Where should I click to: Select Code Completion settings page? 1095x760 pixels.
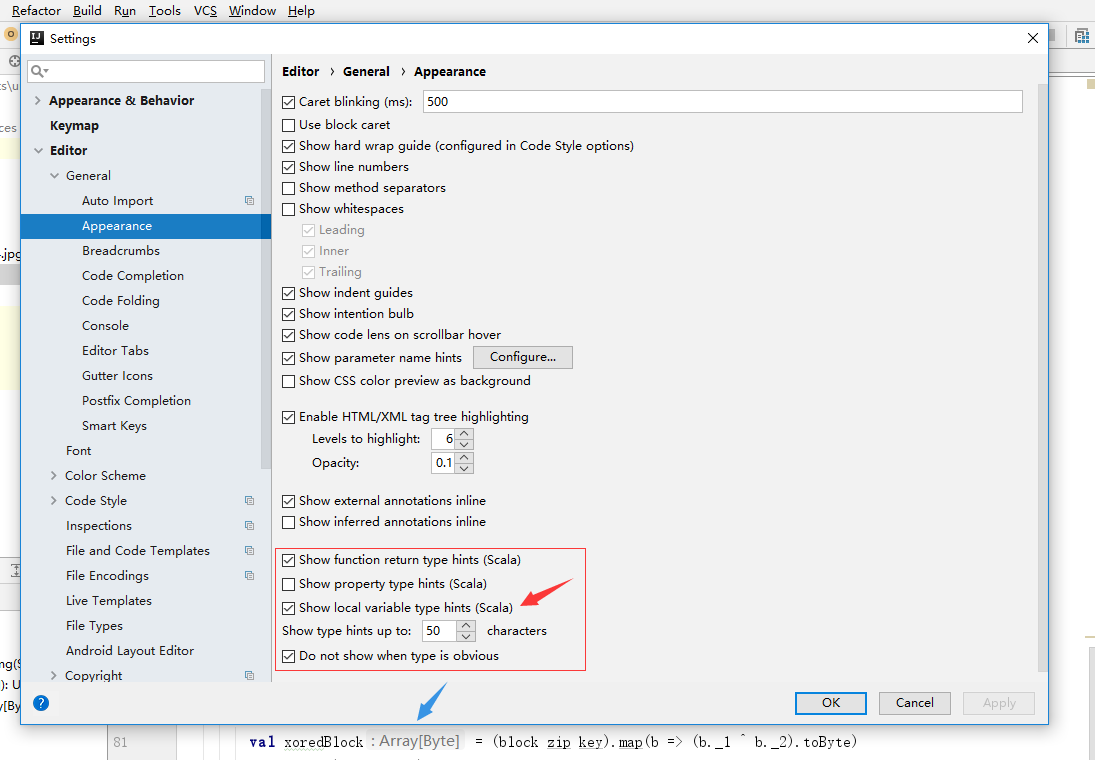click(x=133, y=276)
